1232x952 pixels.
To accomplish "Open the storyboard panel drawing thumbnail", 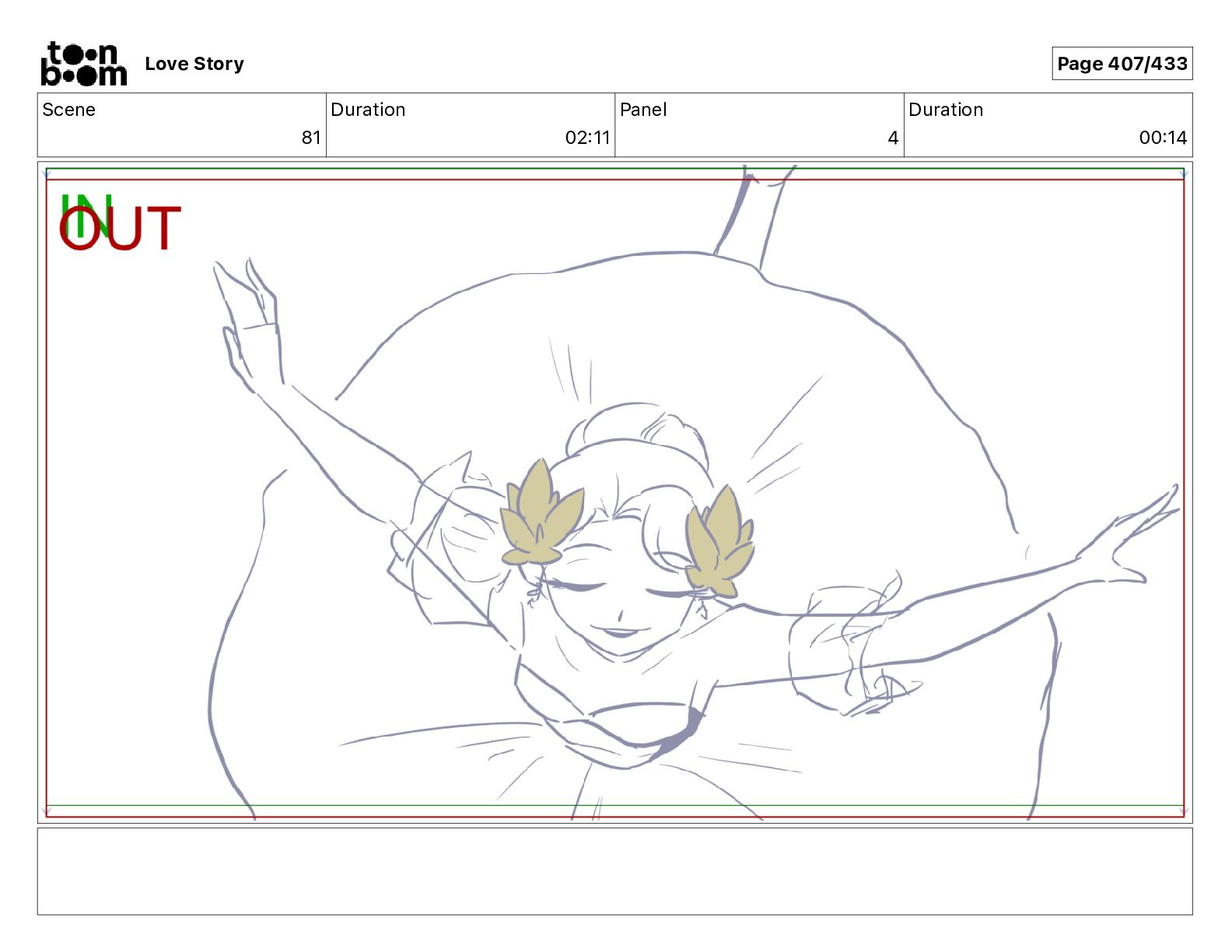I will (614, 492).
